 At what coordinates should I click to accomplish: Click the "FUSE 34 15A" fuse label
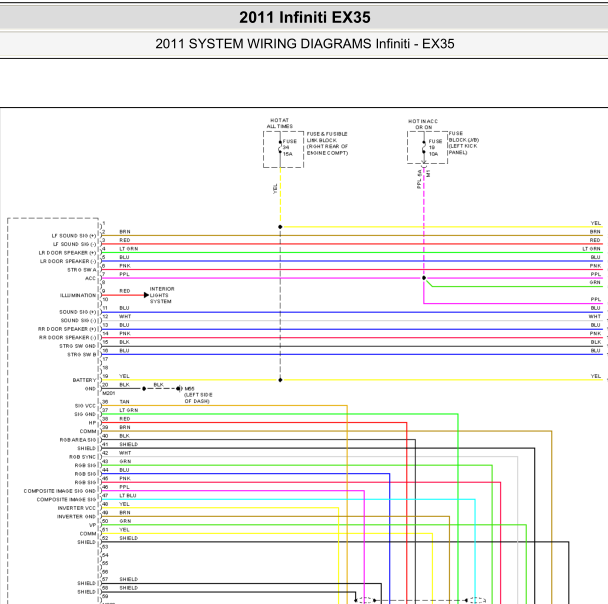pos(290,148)
